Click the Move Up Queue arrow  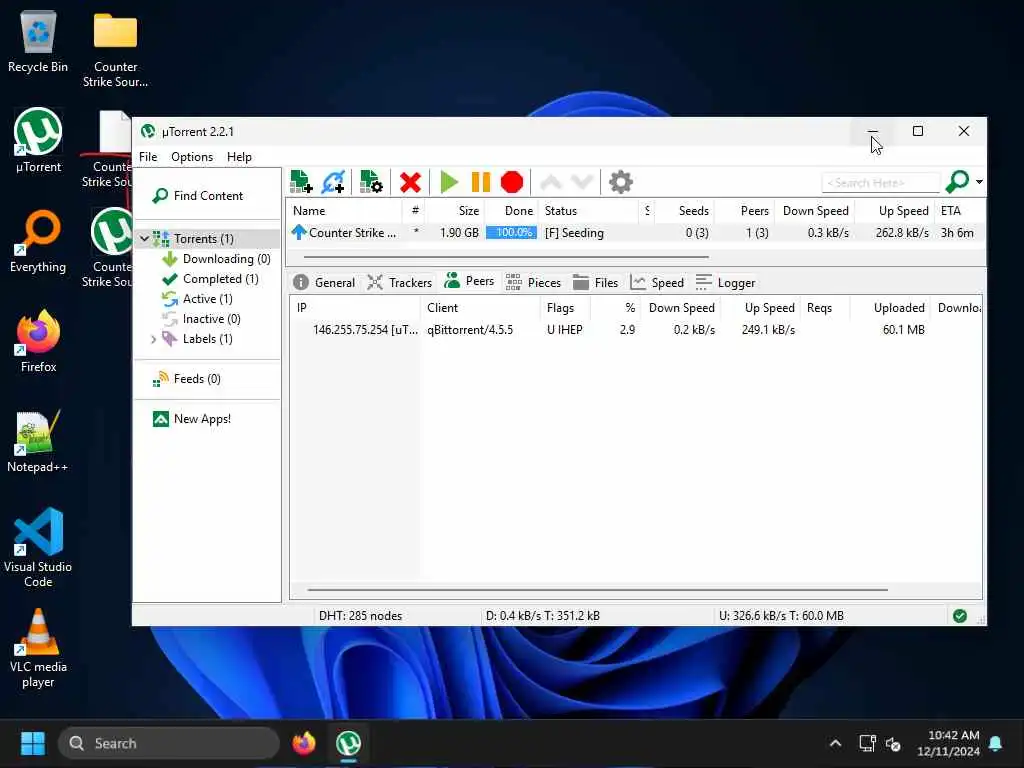[551, 182]
